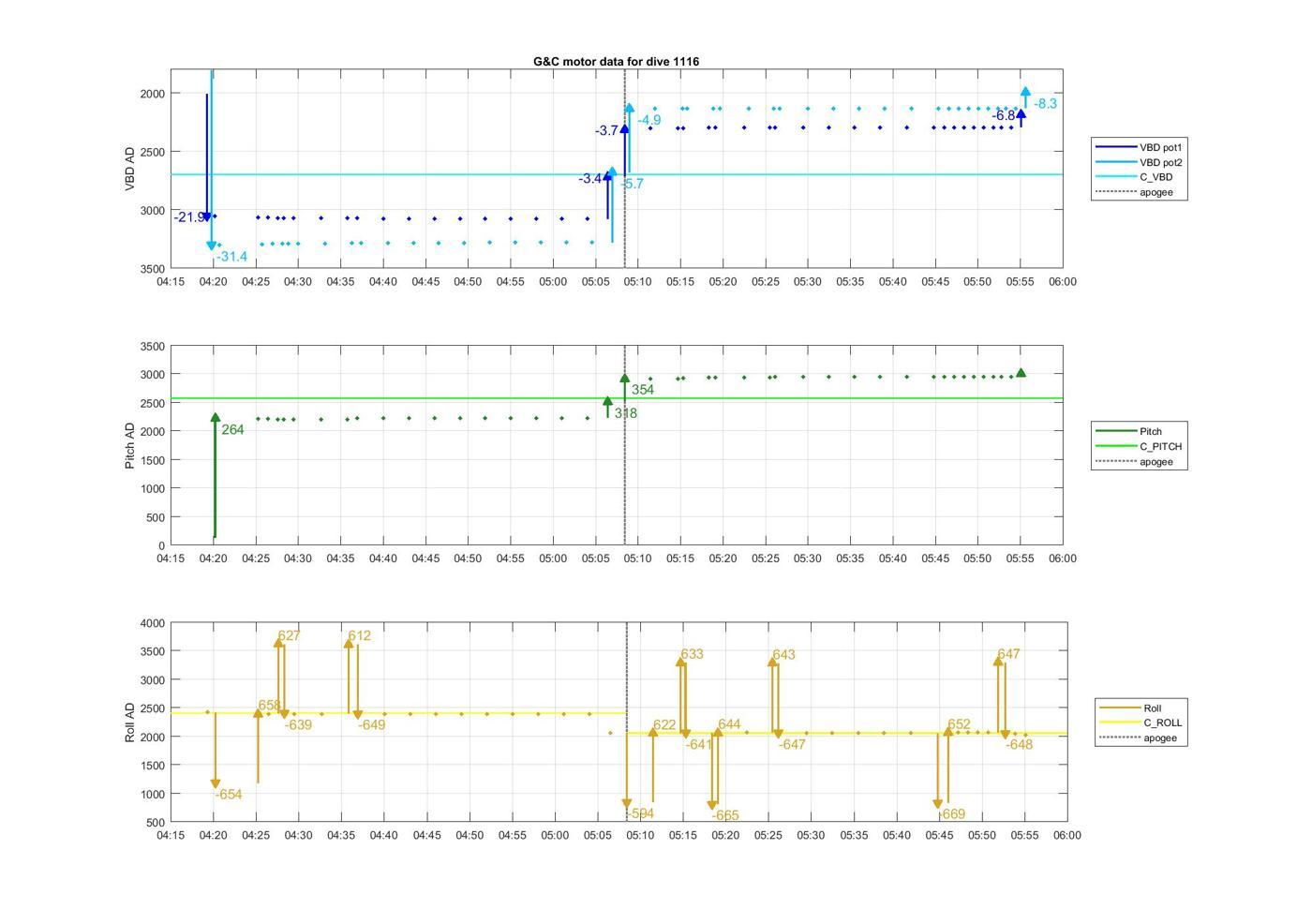This screenshot has height=924, width=1312.
Task: Click the 354 pitch annotation
Action: click(643, 390)
